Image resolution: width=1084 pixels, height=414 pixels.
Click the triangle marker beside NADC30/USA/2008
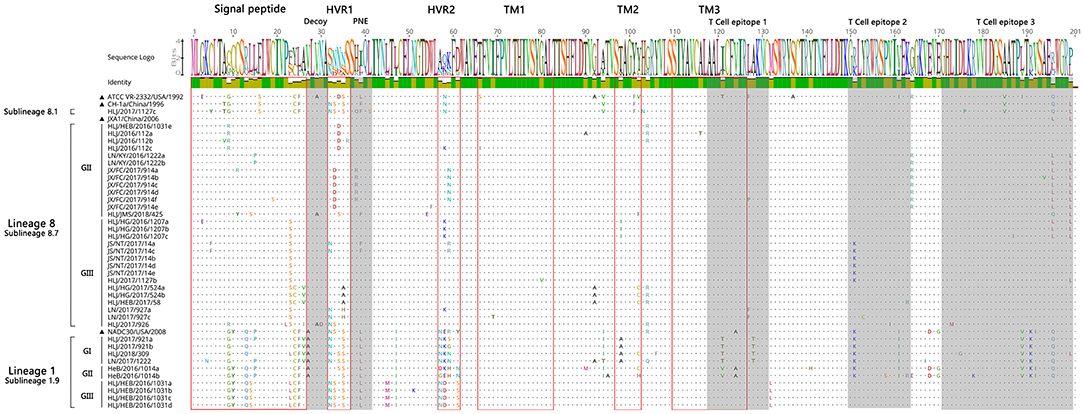click(102, 332)
